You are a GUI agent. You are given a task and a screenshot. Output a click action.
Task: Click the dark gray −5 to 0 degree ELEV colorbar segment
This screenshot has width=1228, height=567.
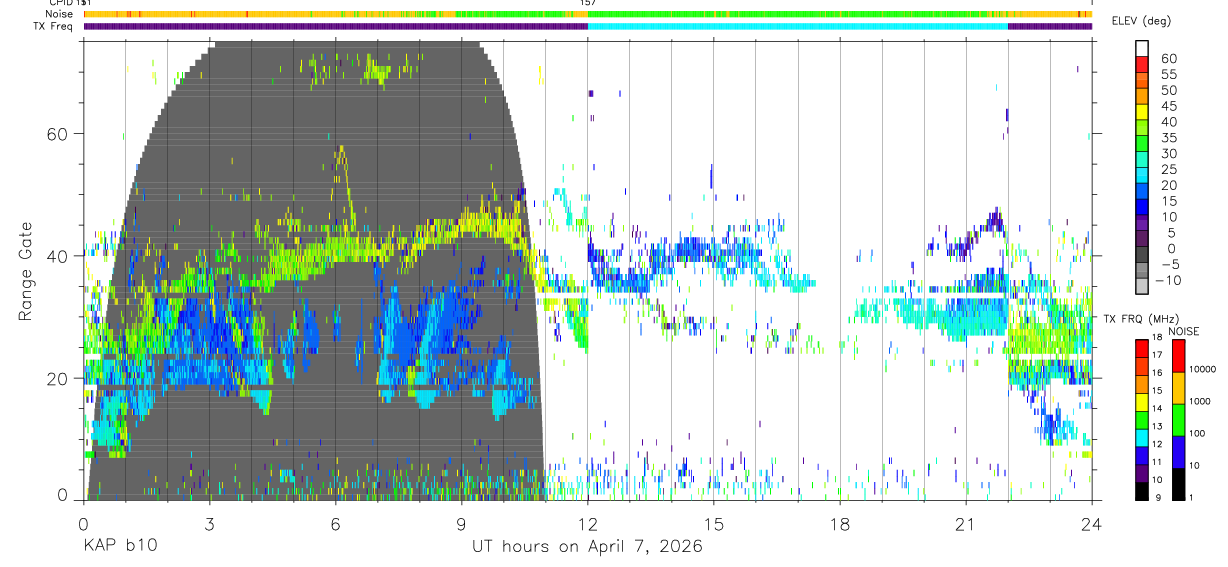pos(1143,256)
